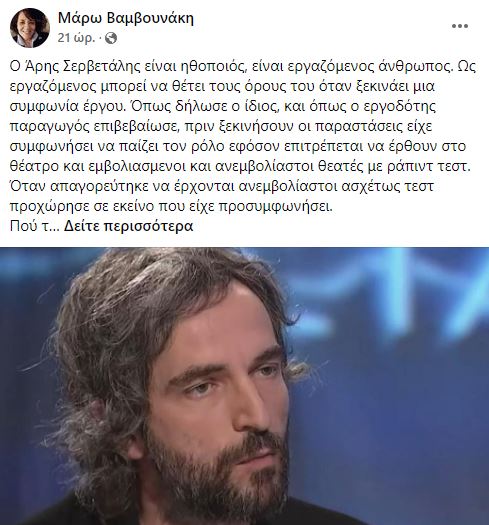489x525 pixels.
Task: Click the word "παραστάσεις" in the post text
Action: 358,126
